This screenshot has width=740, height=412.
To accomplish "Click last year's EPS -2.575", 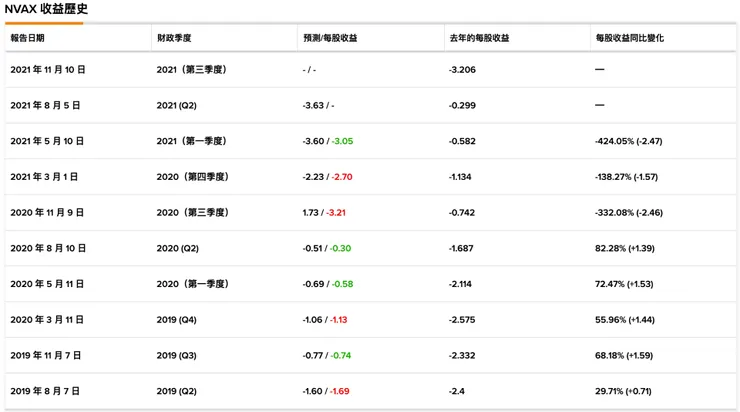I will (x=462, y=320).
